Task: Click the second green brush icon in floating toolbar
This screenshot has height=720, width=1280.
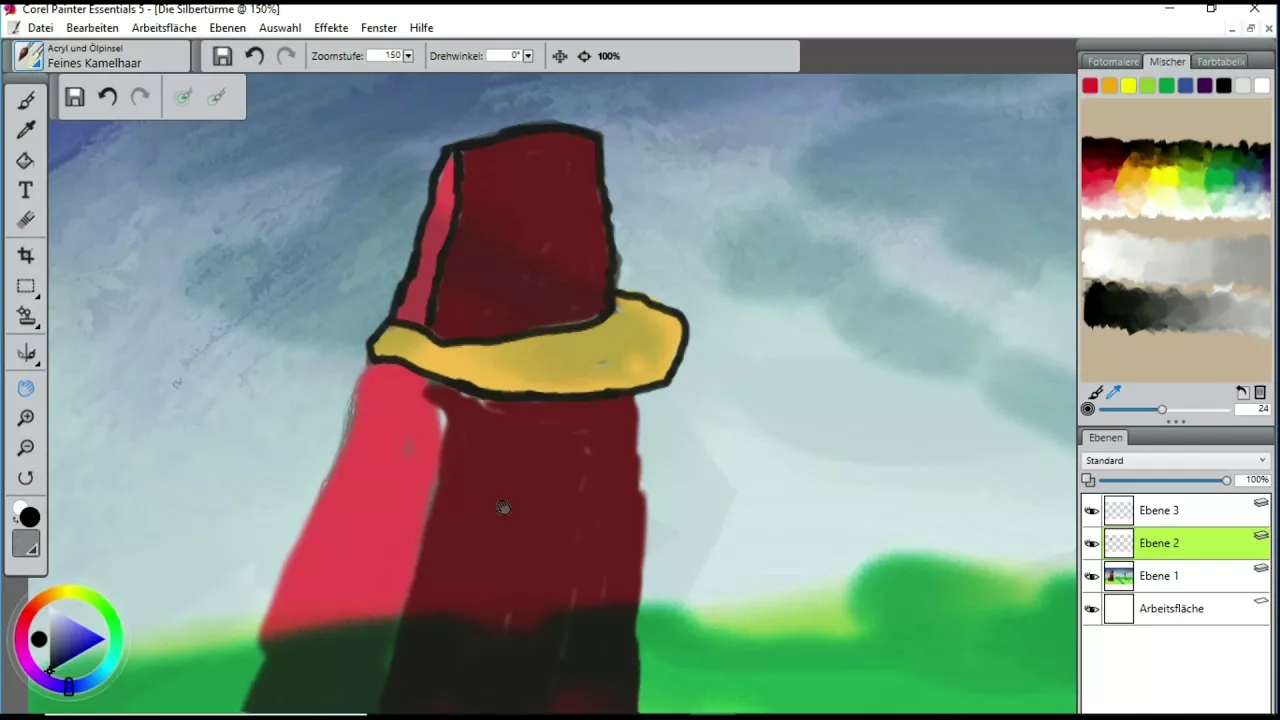Action: pyautogui.click(x=216, y=97)
